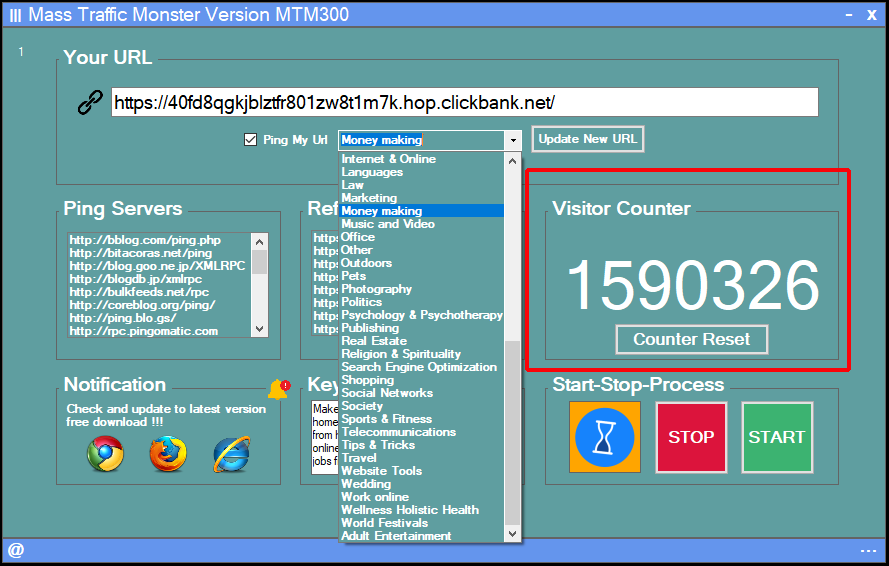Choose Religion & Spirituality category
The image size is (889, 566).
421,354
